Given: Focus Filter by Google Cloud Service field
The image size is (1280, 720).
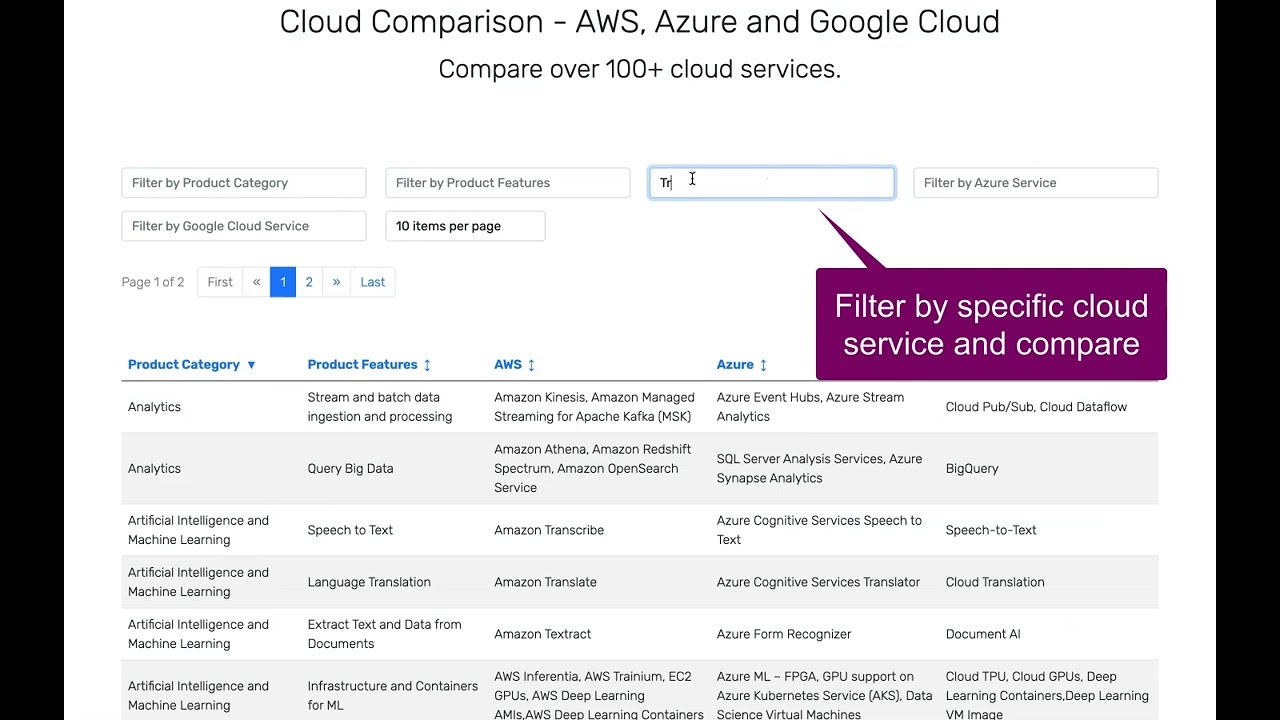Looking at the screenshot, I should pos(244,226).
